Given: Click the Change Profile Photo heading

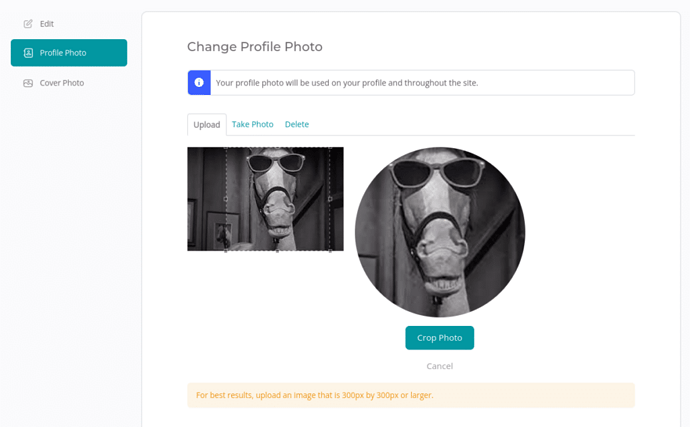Looking at the screenshot, I should [x=254, y=47].
